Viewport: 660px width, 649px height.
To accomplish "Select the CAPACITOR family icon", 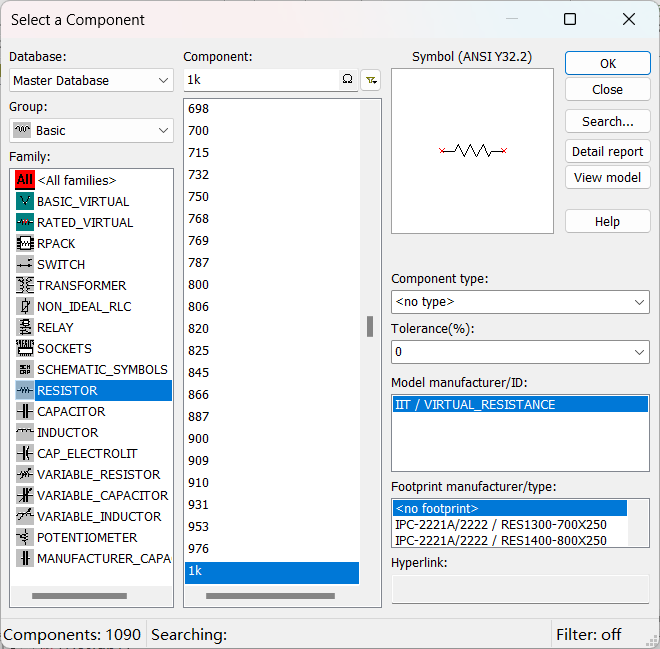I will pyautogui.click(x=25, y=412).
